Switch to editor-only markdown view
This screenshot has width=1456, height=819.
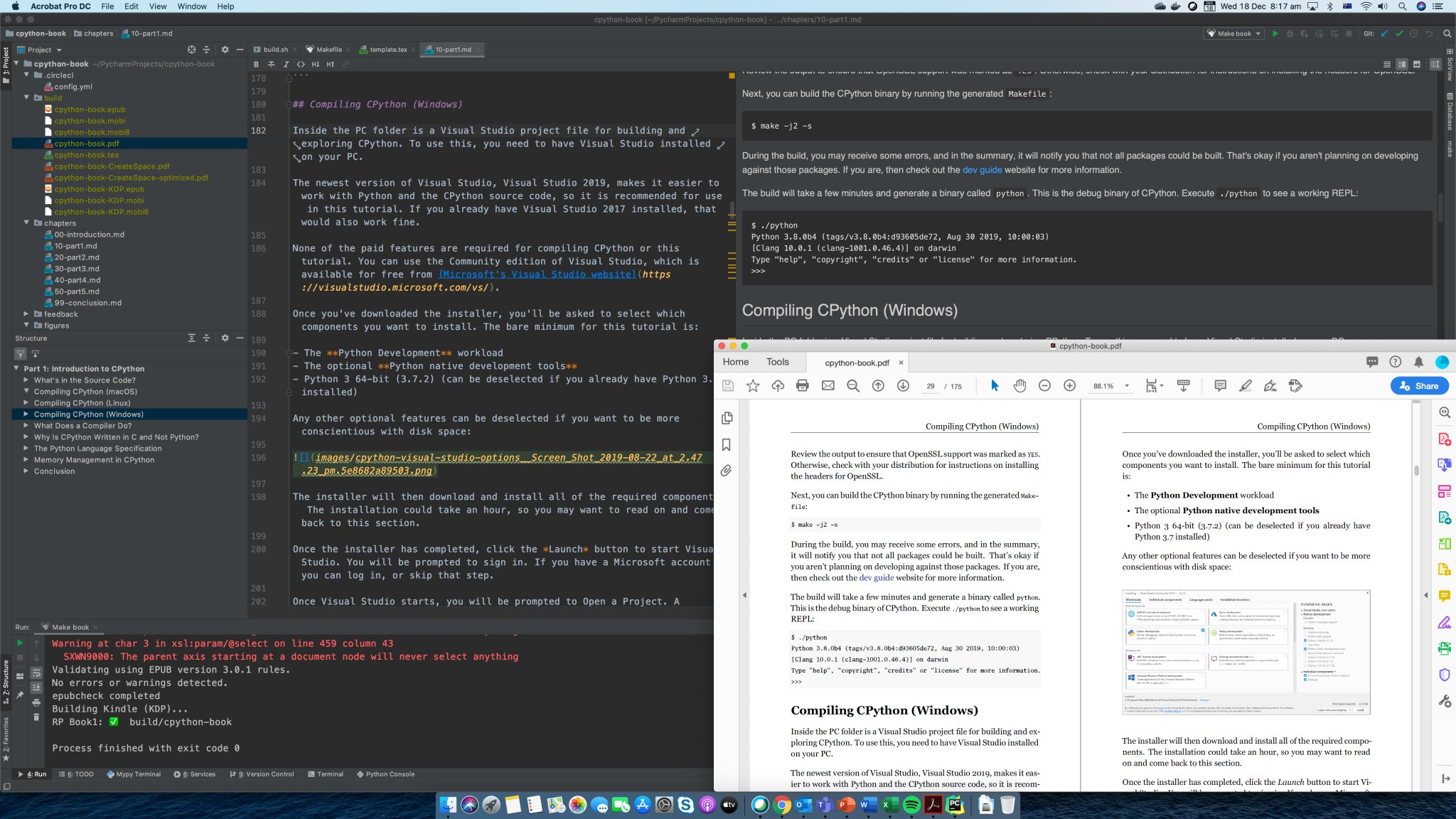[x=1387, y=64]
